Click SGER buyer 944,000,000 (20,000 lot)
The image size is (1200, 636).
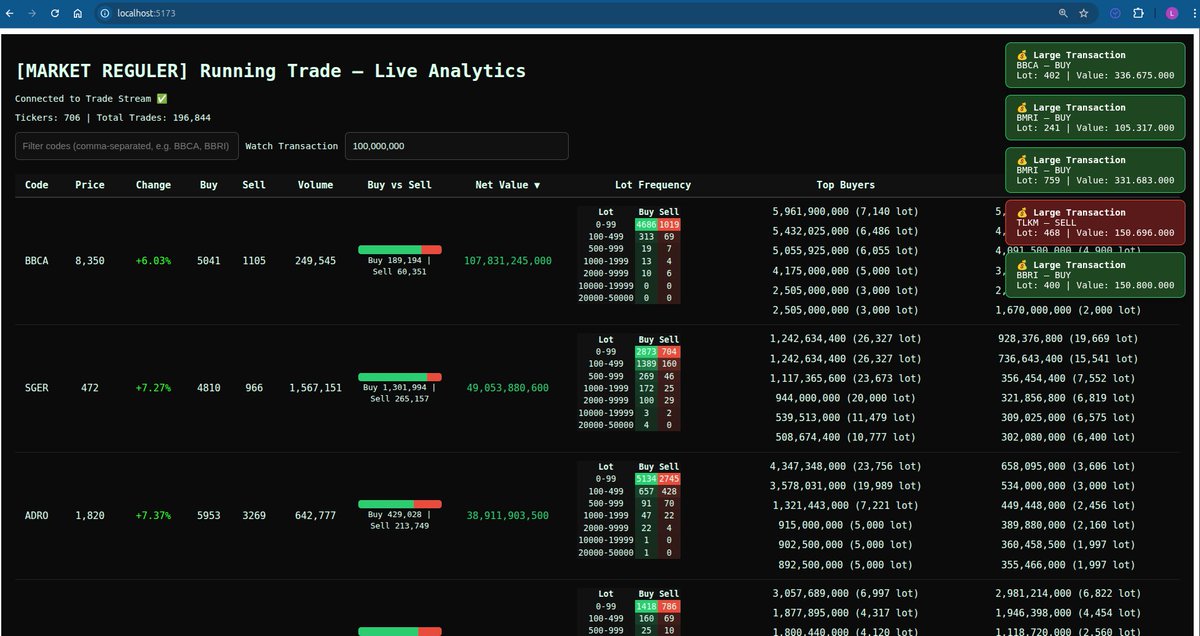coord(846,397)
